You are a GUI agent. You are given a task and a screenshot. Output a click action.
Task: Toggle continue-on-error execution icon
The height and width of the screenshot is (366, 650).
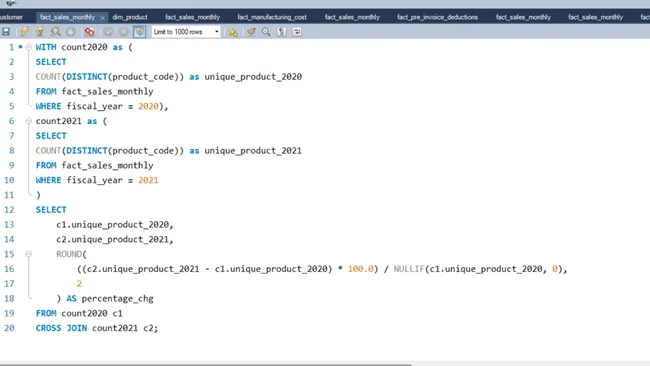click(89, 32)
